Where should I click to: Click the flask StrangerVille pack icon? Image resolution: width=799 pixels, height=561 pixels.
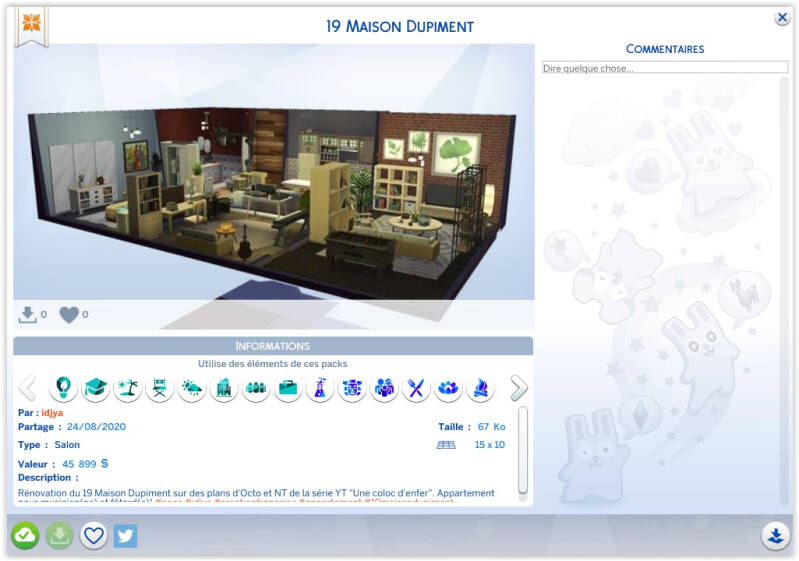[x=320, y=388]
